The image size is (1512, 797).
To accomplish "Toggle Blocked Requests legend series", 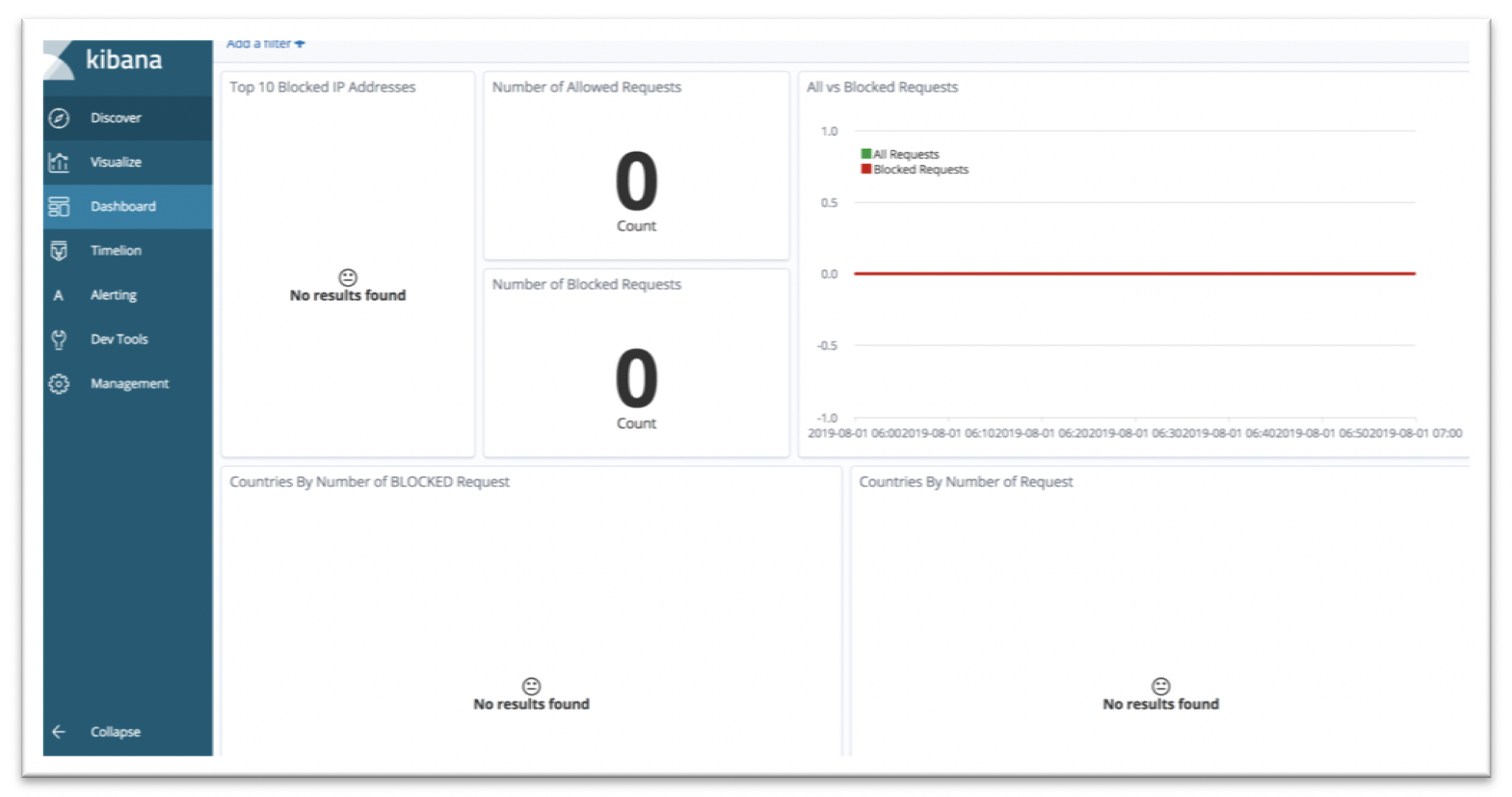I will [920, 170].
